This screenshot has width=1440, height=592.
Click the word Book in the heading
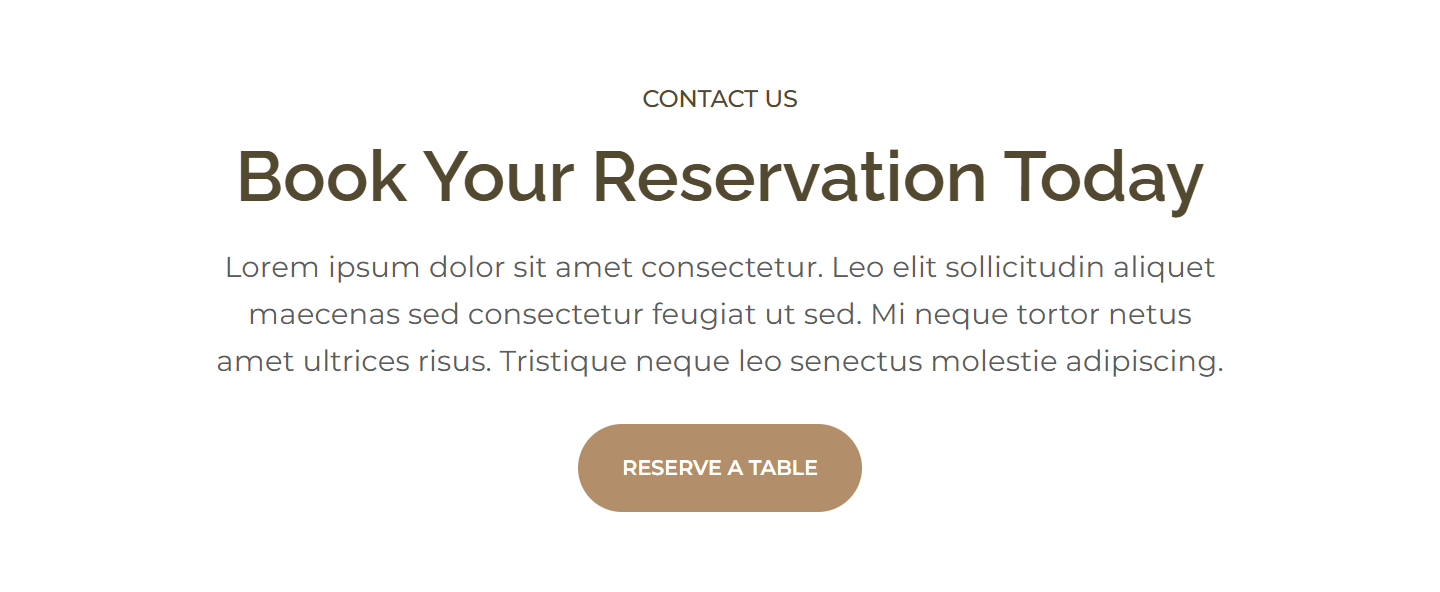pos(322,177)
